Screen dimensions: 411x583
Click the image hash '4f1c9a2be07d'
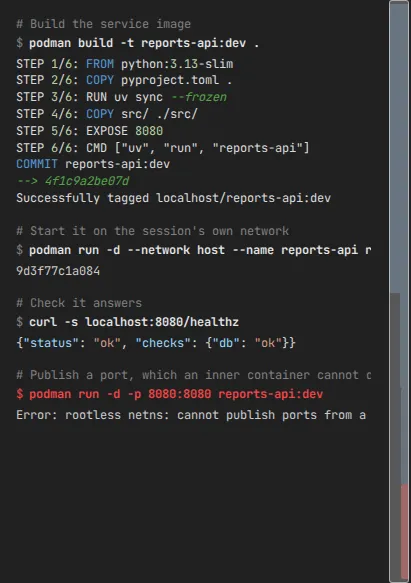tap(87, 181)
